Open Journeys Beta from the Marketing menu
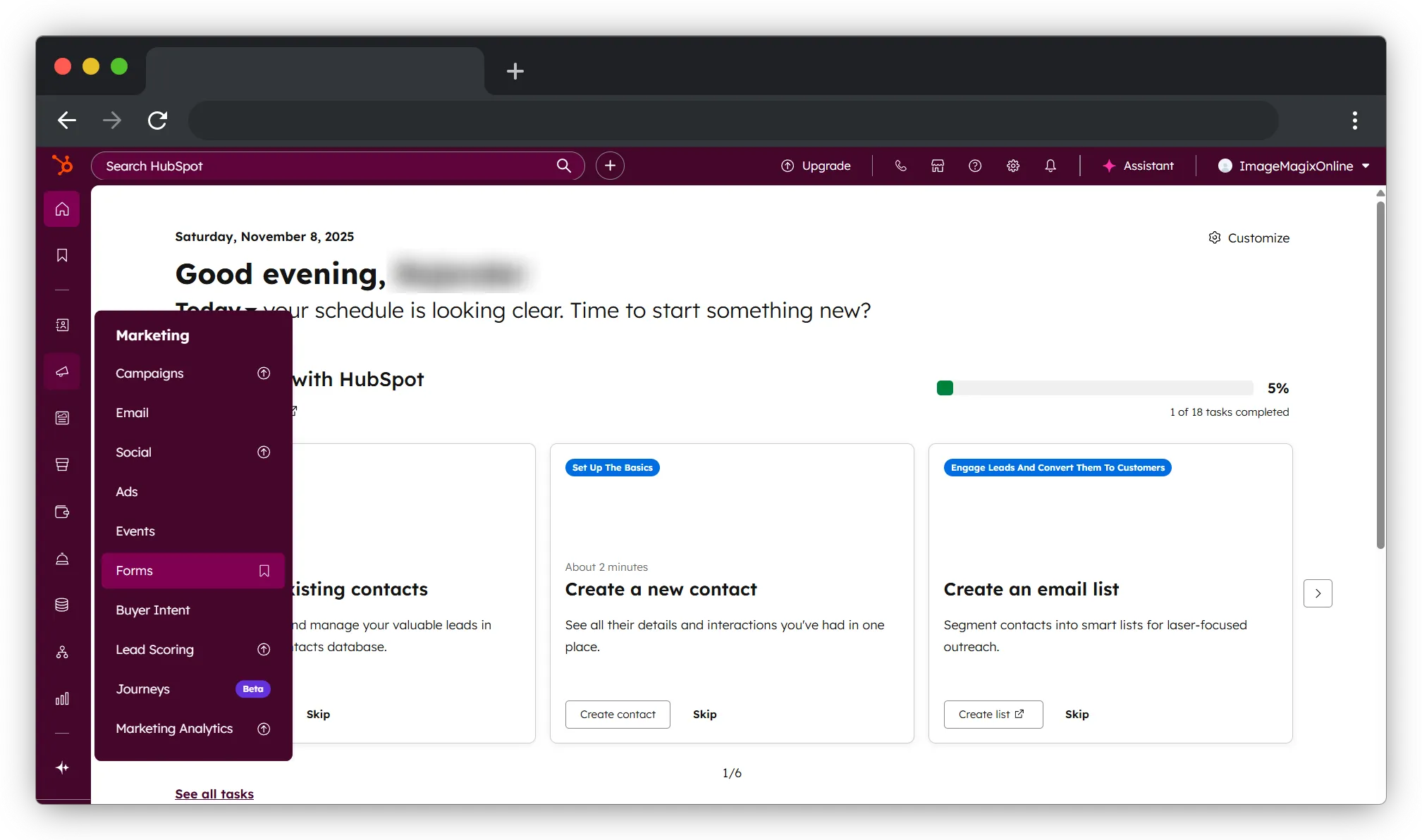This screenshot has width=1422, height=840. click(x=142, y=689)
